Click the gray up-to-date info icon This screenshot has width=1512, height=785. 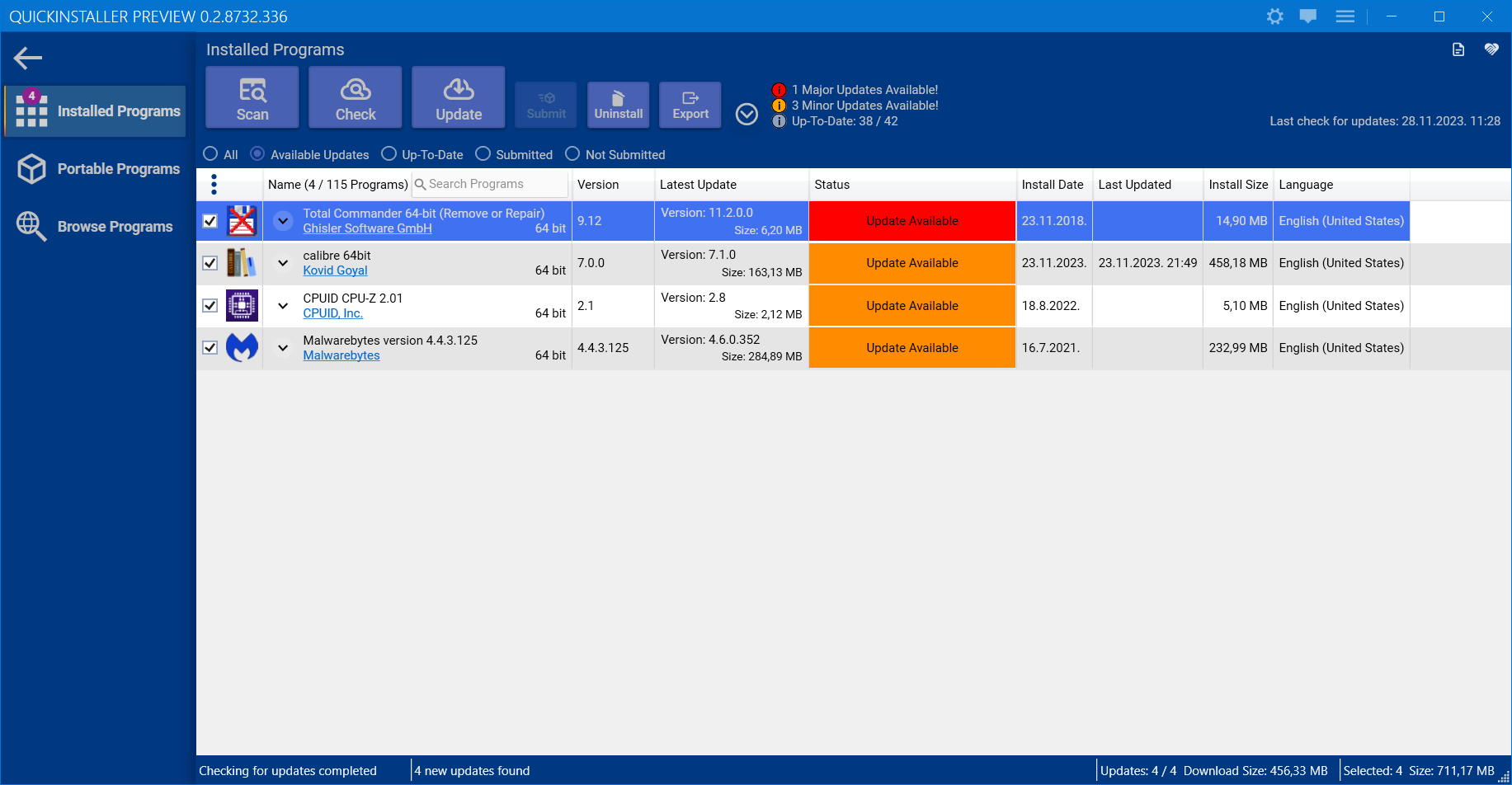click(779, 121)
